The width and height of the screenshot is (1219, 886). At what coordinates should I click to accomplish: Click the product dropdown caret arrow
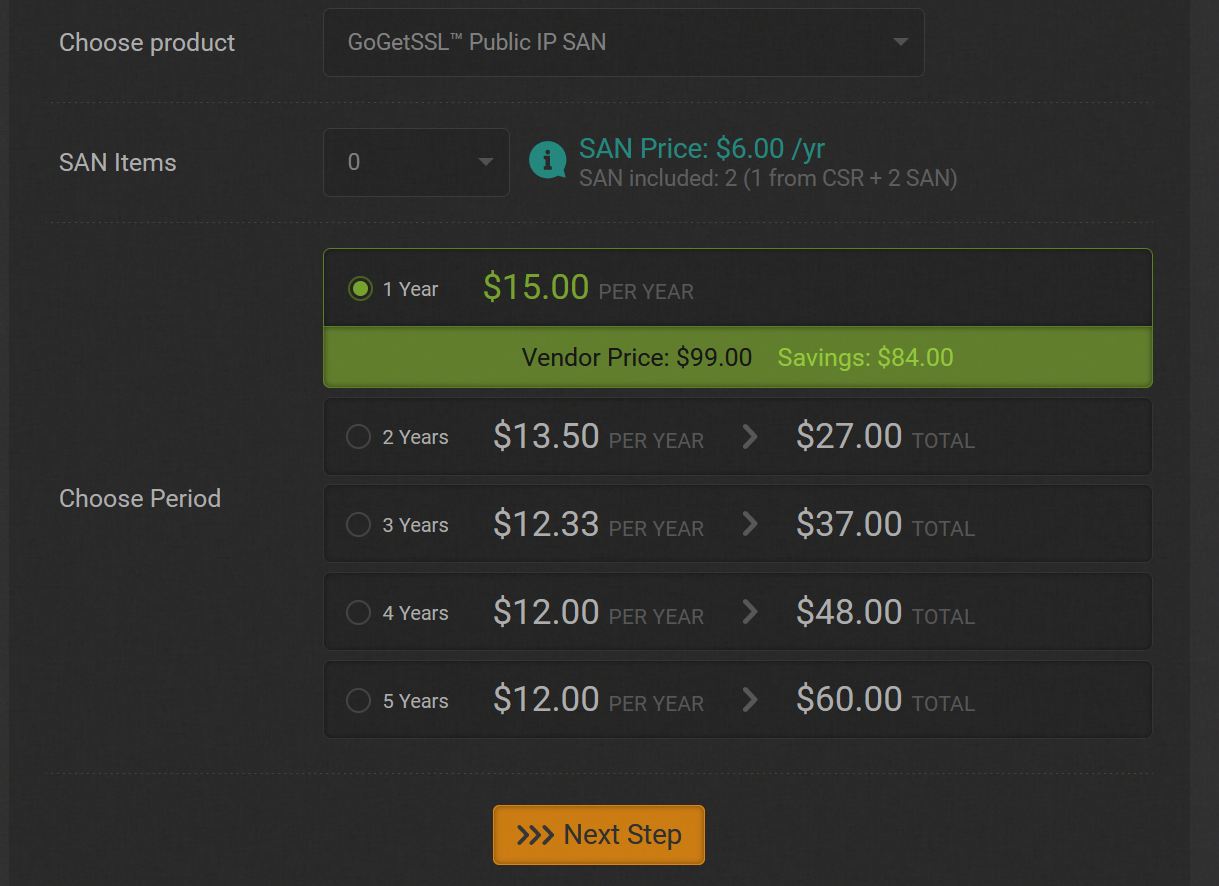click(x=900, y=42)
